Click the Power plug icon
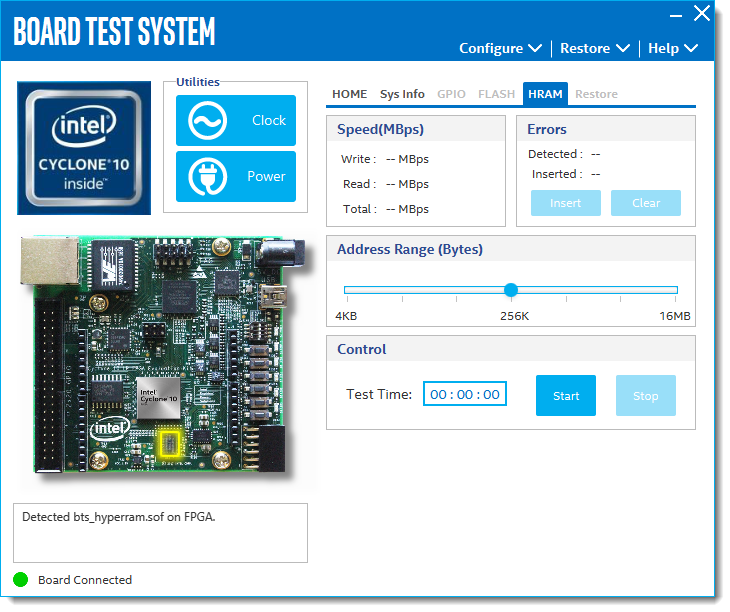The height and width of the screenshot is (612, 730). [x=207, y=177]
